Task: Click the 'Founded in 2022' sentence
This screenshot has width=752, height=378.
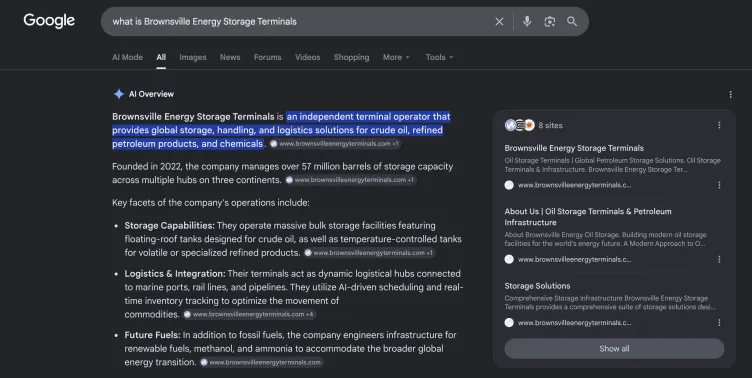Action: 282,173
